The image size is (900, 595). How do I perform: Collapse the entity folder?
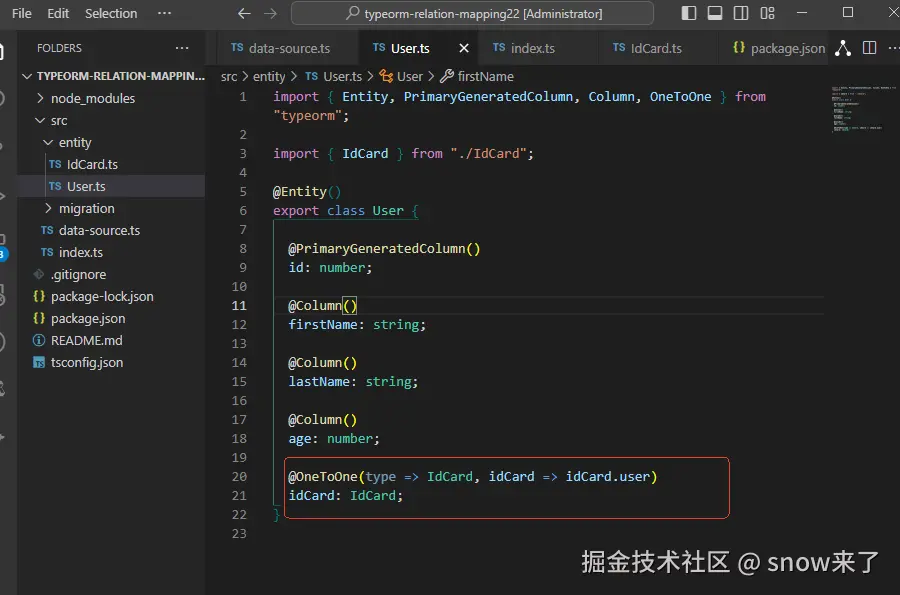(x=49, y=142)
